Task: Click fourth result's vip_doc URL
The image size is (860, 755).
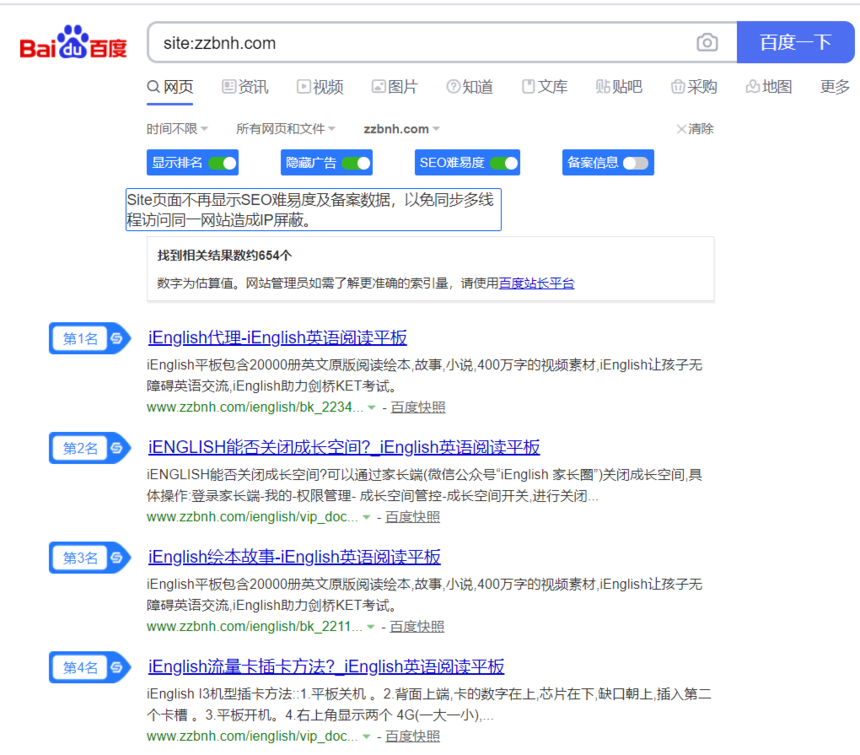Action: [x=252, y=736]
